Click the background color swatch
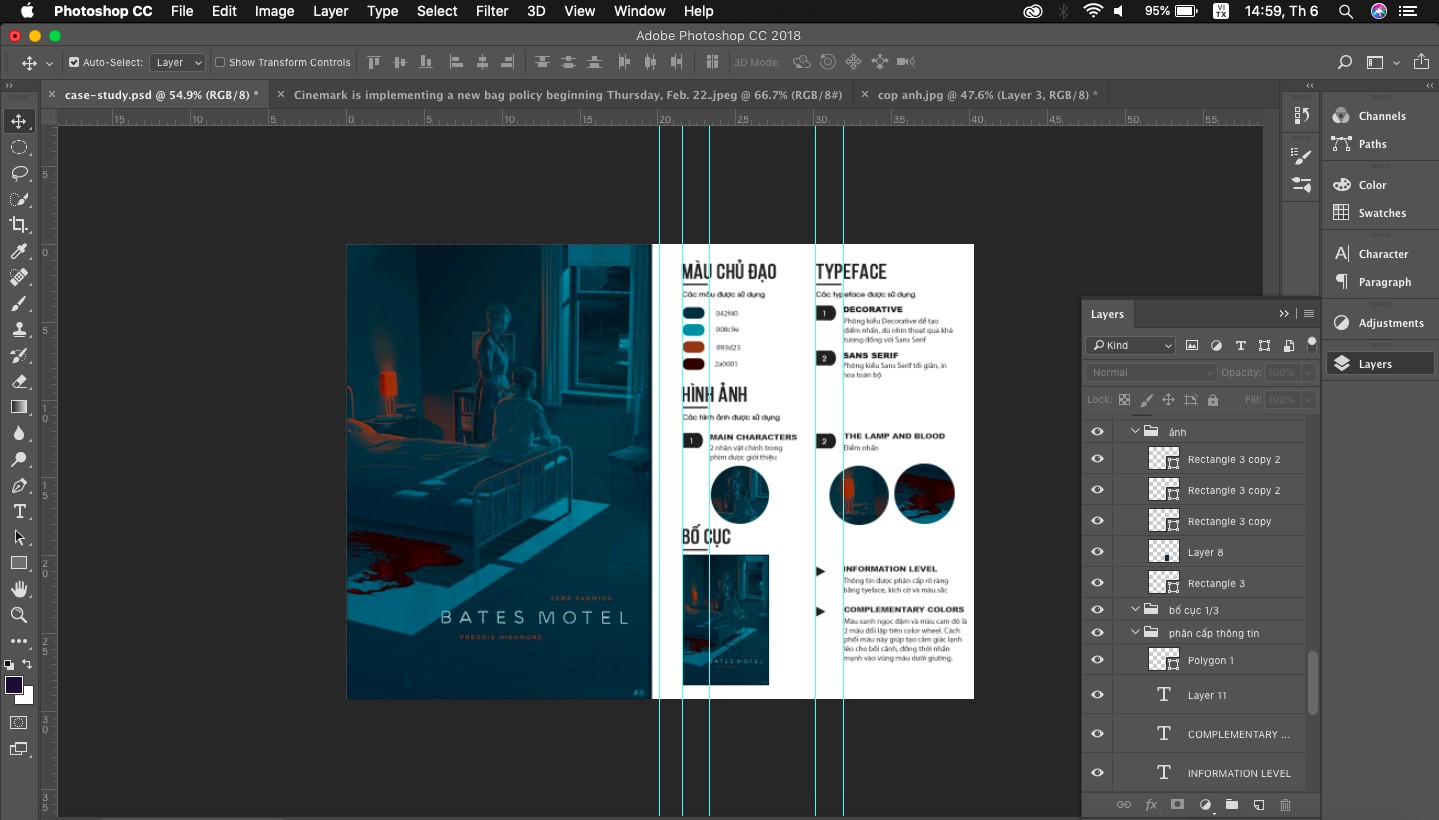This screenshot has width=1439, height=820. 26,696
